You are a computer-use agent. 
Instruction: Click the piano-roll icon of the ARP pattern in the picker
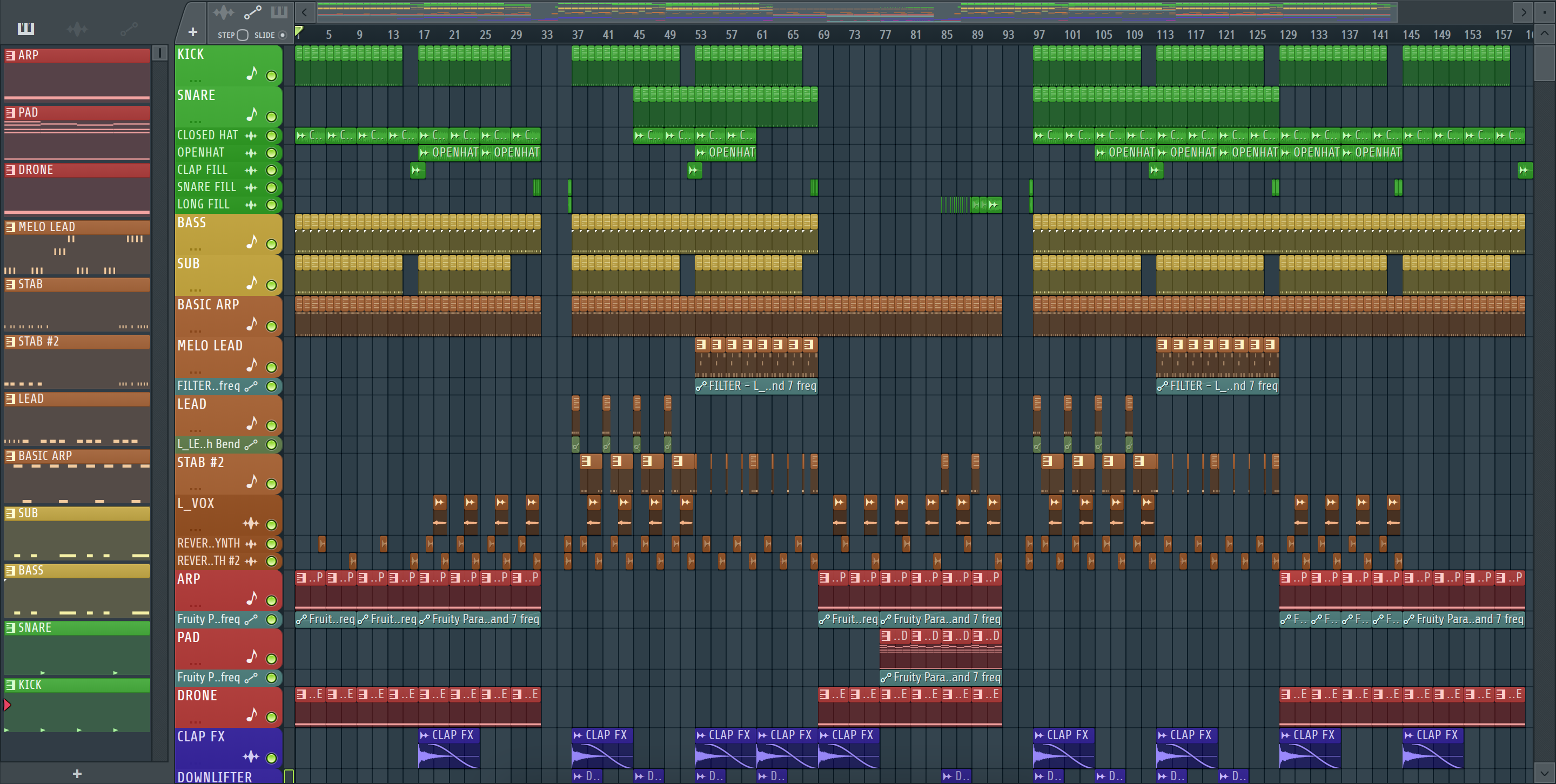[10, 56]
